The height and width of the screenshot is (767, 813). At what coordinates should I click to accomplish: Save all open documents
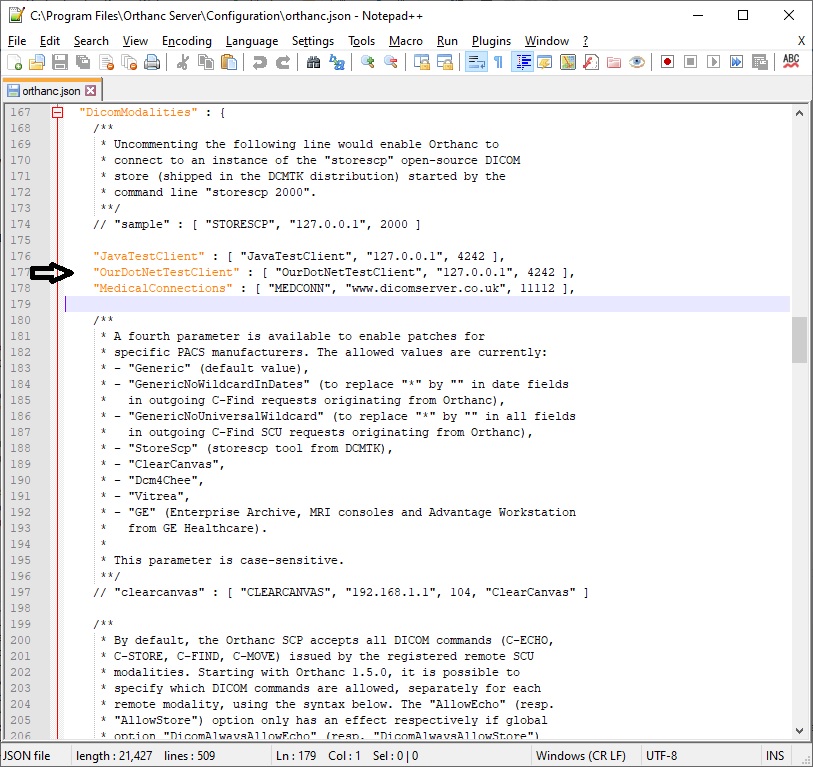pyautogui.click(x=81, y=62)
